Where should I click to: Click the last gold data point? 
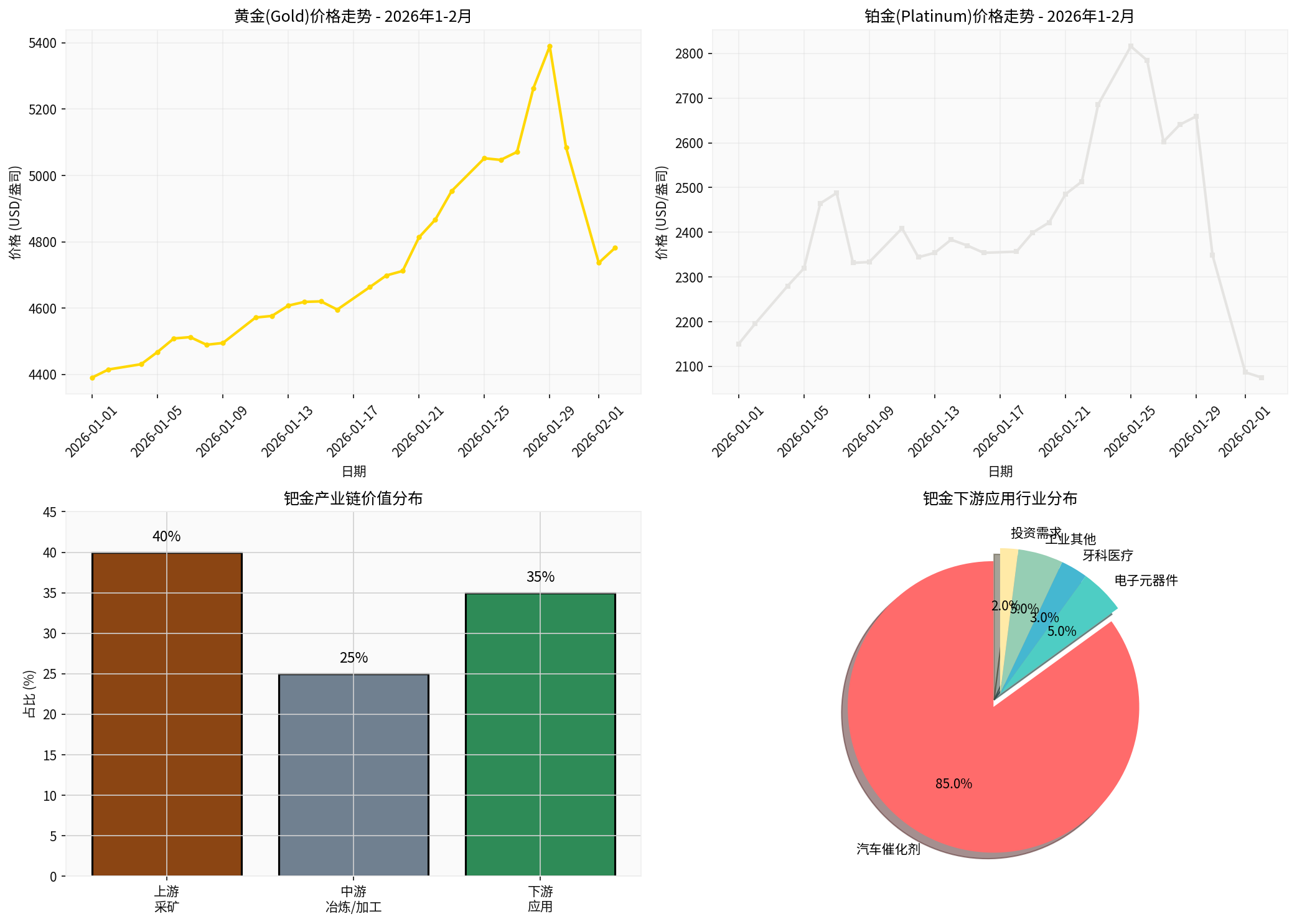[x=615, y=248]
